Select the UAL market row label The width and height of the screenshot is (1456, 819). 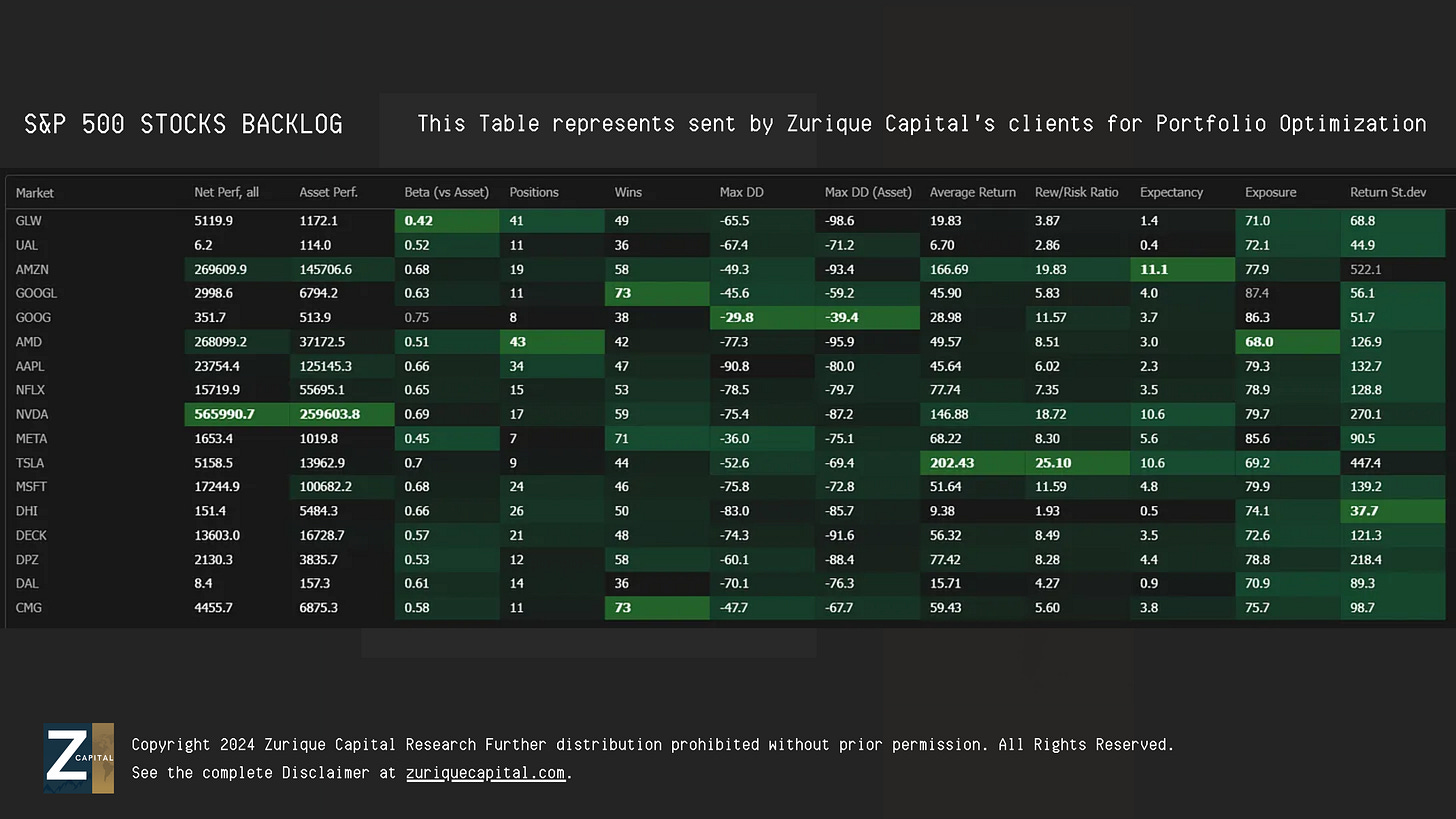pyautogui.click(x=27, y=245)
